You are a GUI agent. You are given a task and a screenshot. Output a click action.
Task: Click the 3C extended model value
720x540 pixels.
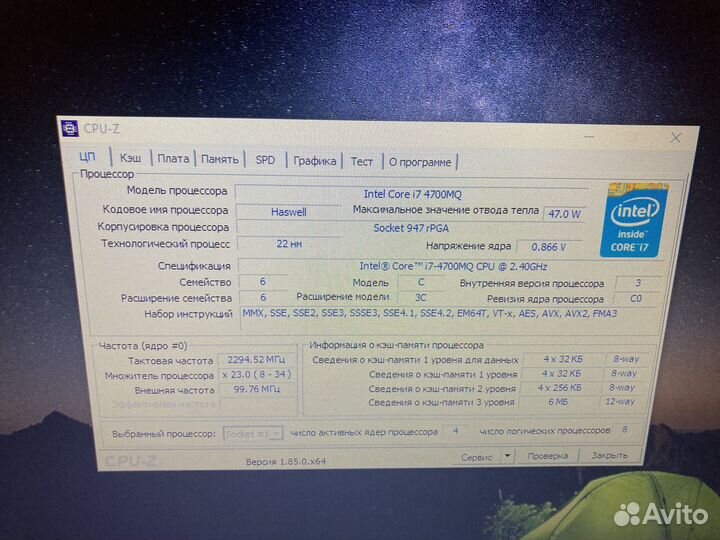[x=421, y=298]
